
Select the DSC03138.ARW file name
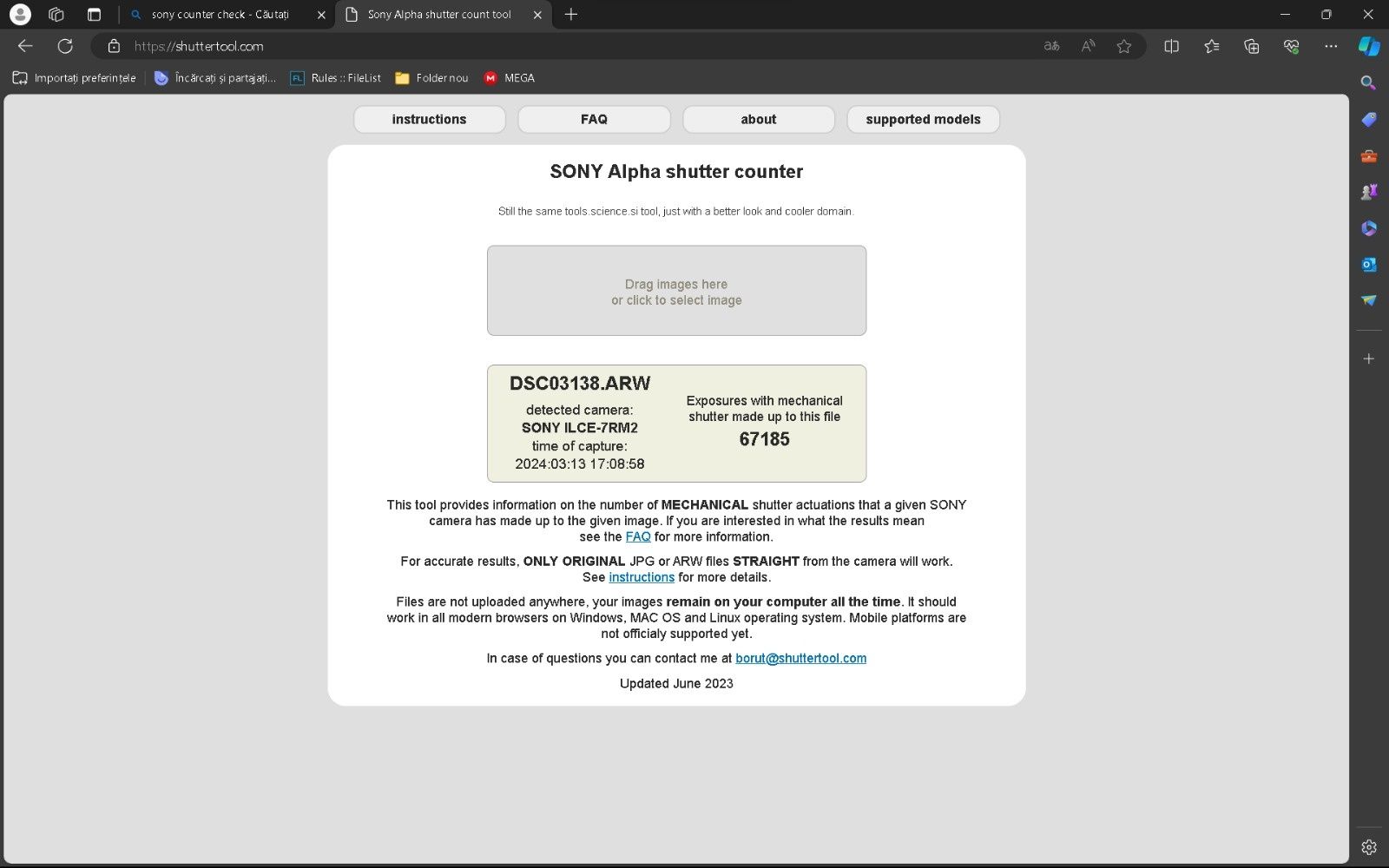[580, 383]
